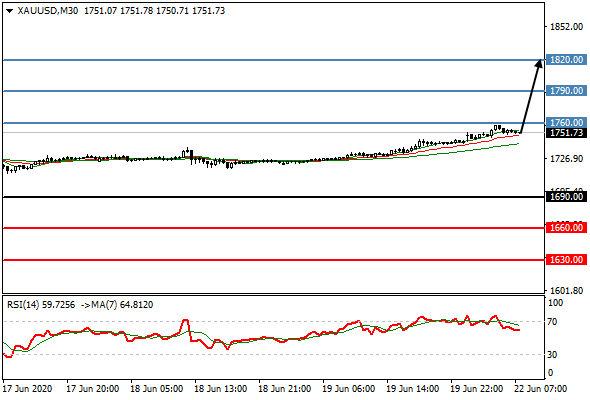Click the 22 Jun 07:00 time label
The image size is (590, 400).
coord(540,388)
